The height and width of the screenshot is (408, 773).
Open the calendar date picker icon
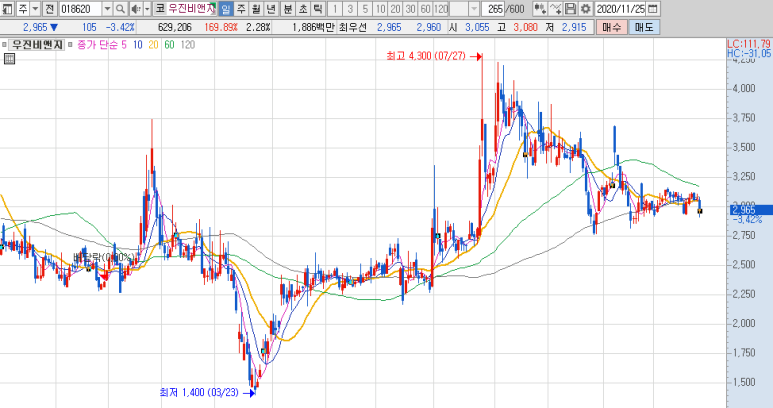click(x=652, y=8)
